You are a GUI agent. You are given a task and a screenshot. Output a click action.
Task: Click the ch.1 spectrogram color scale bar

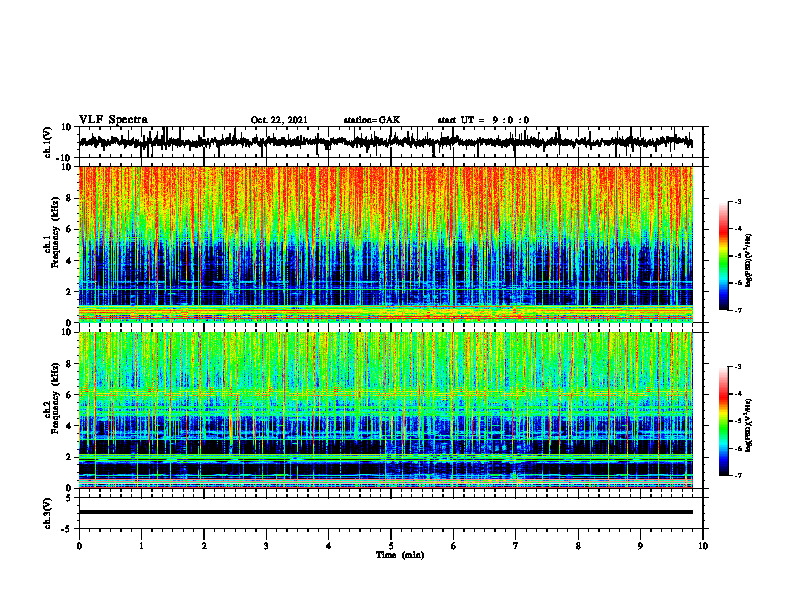click(x=723, y=256)
